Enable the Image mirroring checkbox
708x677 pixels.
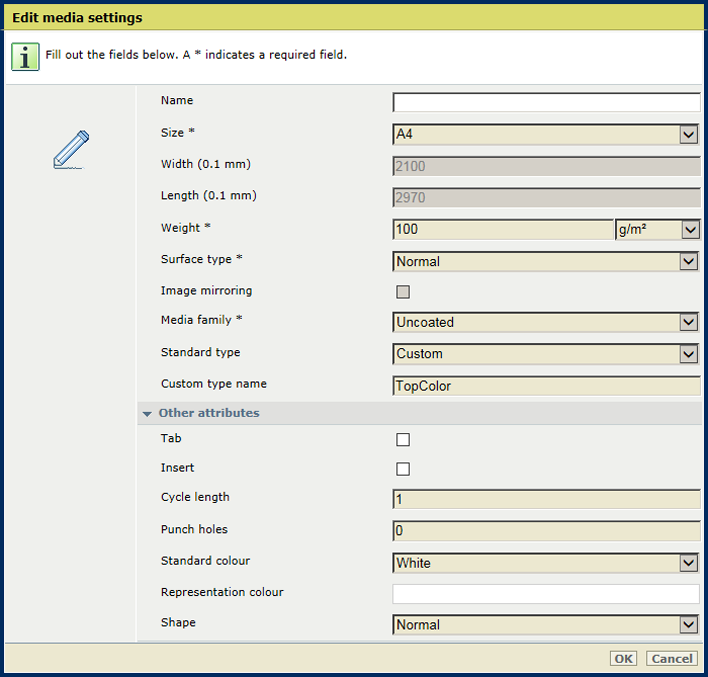coord(403,292)
